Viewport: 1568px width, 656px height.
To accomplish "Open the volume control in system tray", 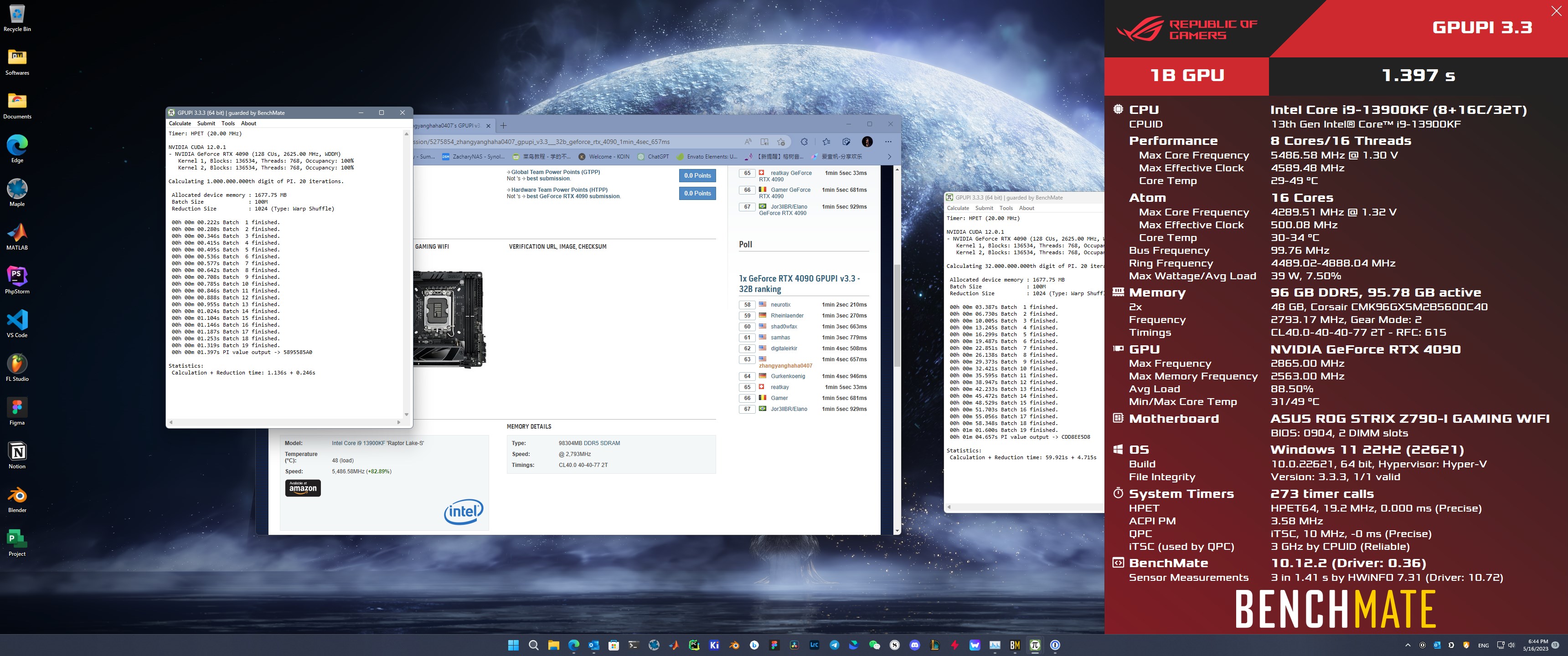I will pos(1511,645).
